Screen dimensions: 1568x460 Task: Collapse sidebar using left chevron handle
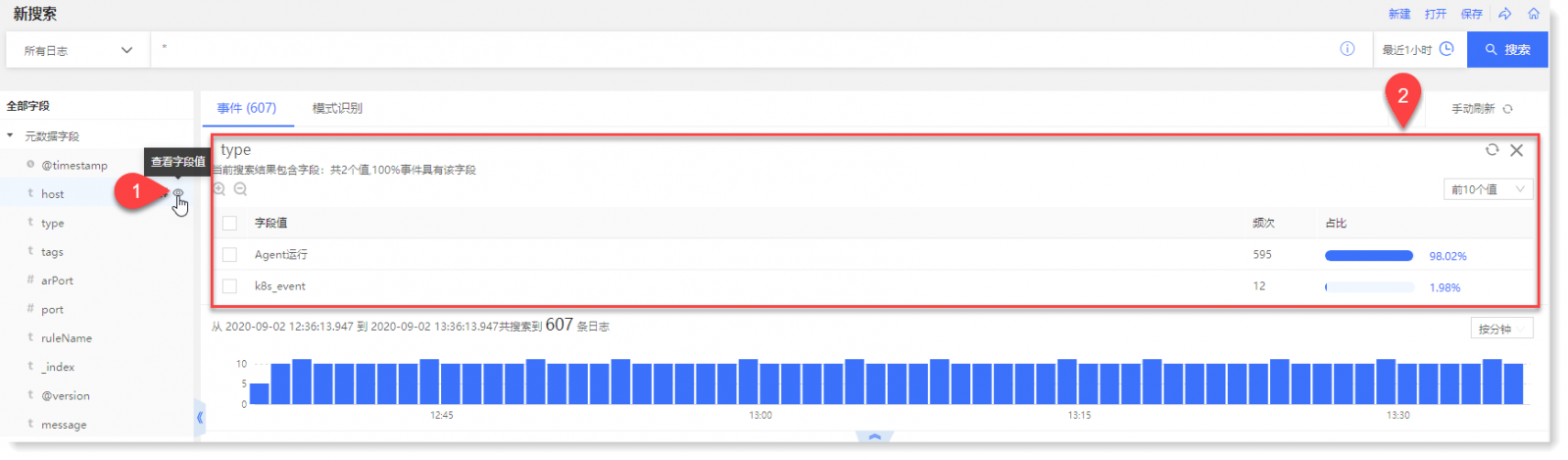200,417
